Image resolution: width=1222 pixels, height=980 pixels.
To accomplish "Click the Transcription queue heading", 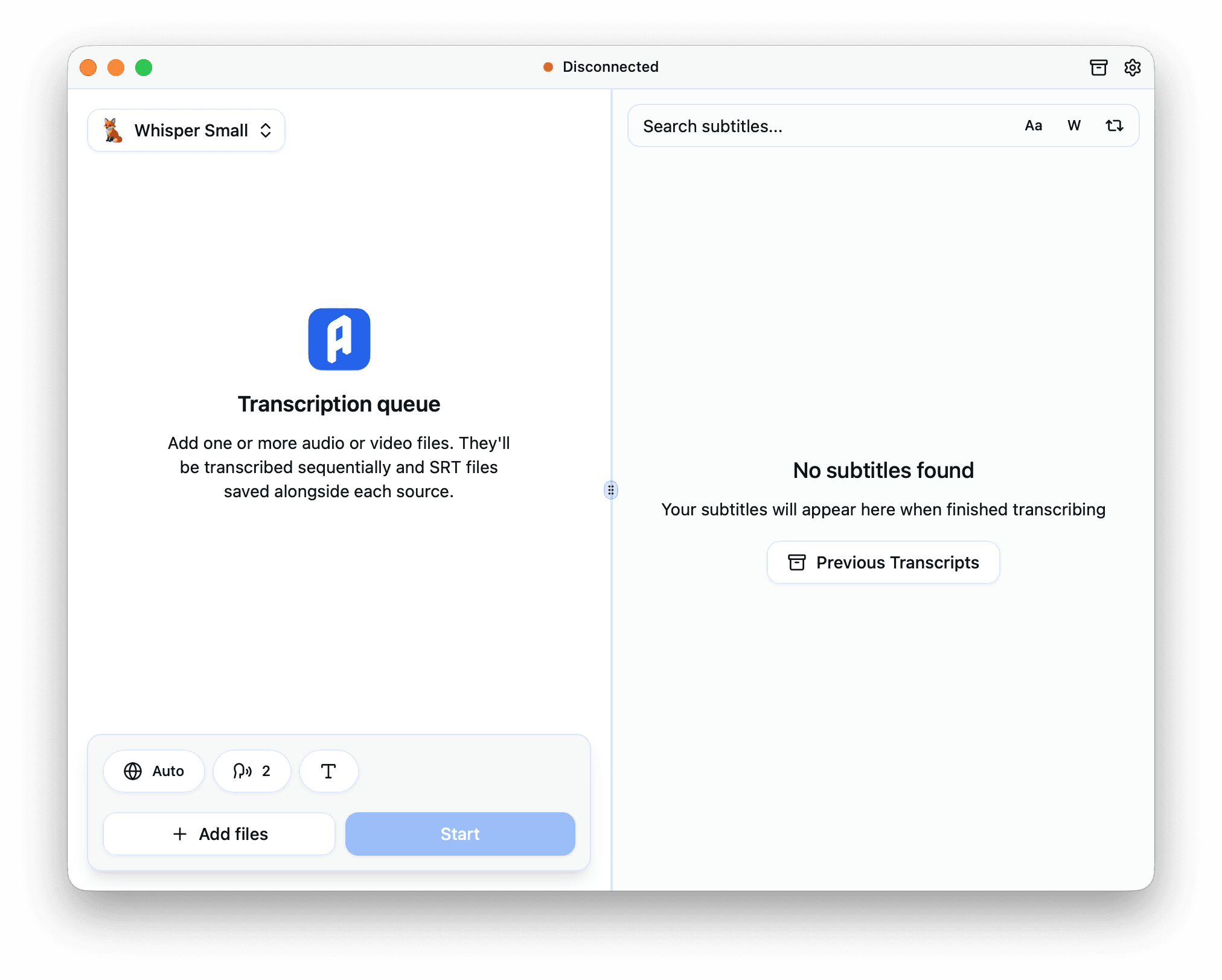I will pyautogui.click(x=339, y=404).
